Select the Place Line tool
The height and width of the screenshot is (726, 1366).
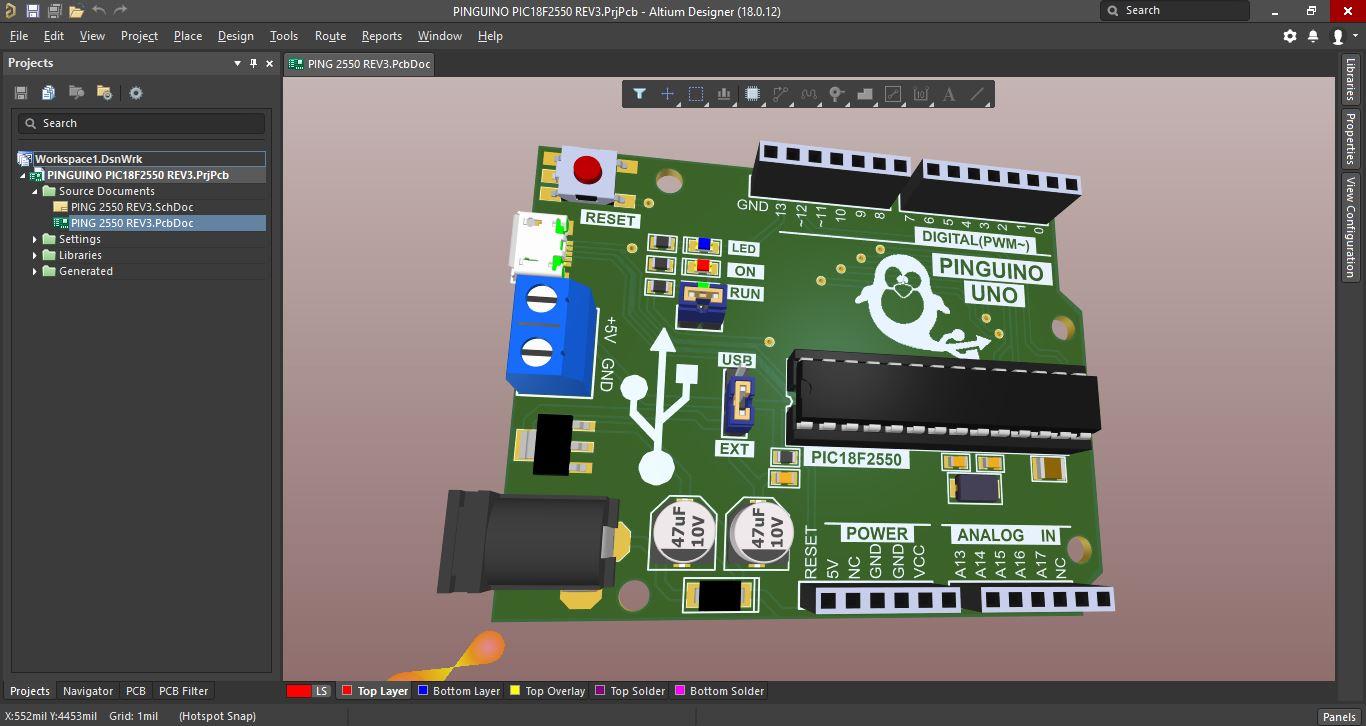[x=978, y=94]
